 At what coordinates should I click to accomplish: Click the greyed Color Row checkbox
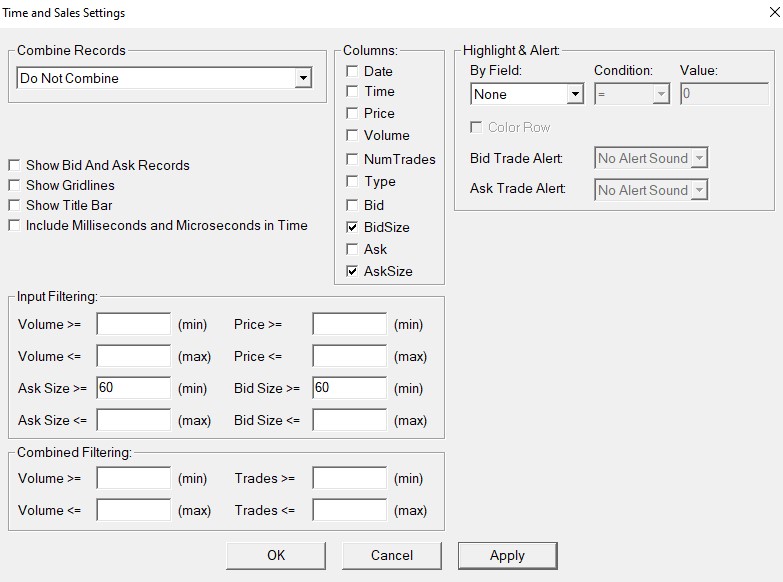click(476, 127)
